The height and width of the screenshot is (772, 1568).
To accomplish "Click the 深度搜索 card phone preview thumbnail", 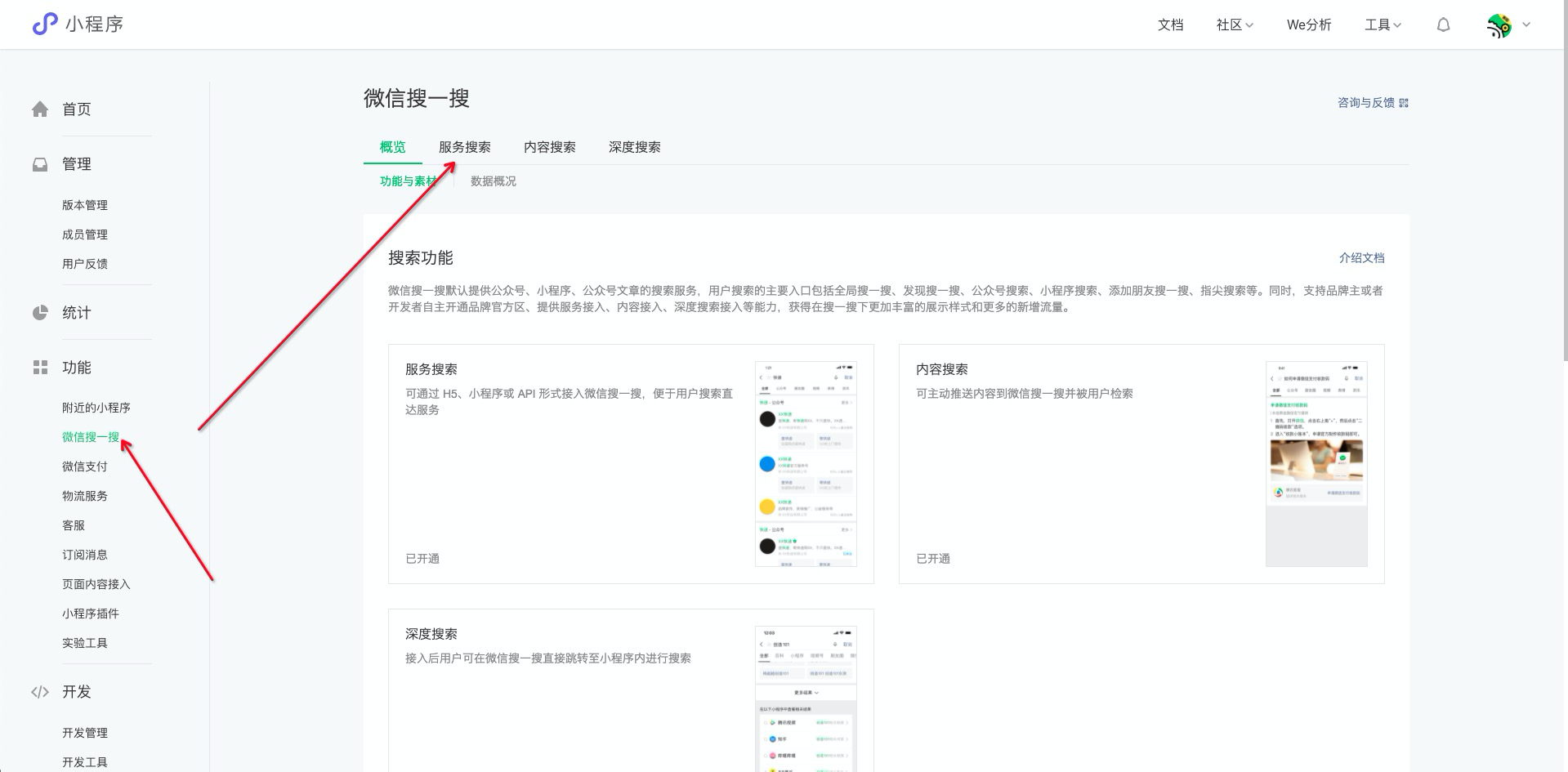I will pyautogui.click(x=806, y=699).
